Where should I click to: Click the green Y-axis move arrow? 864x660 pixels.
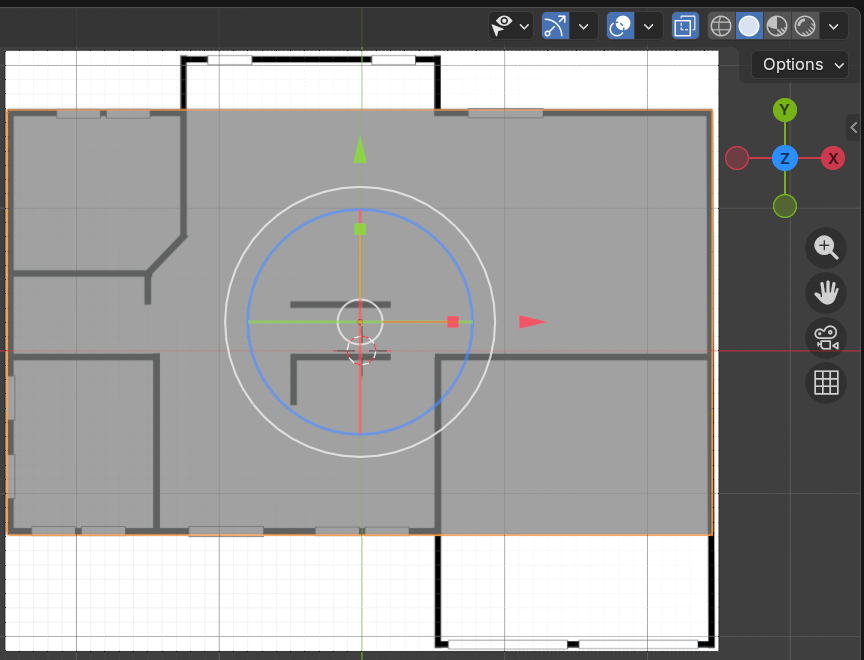tap(360, 149)
